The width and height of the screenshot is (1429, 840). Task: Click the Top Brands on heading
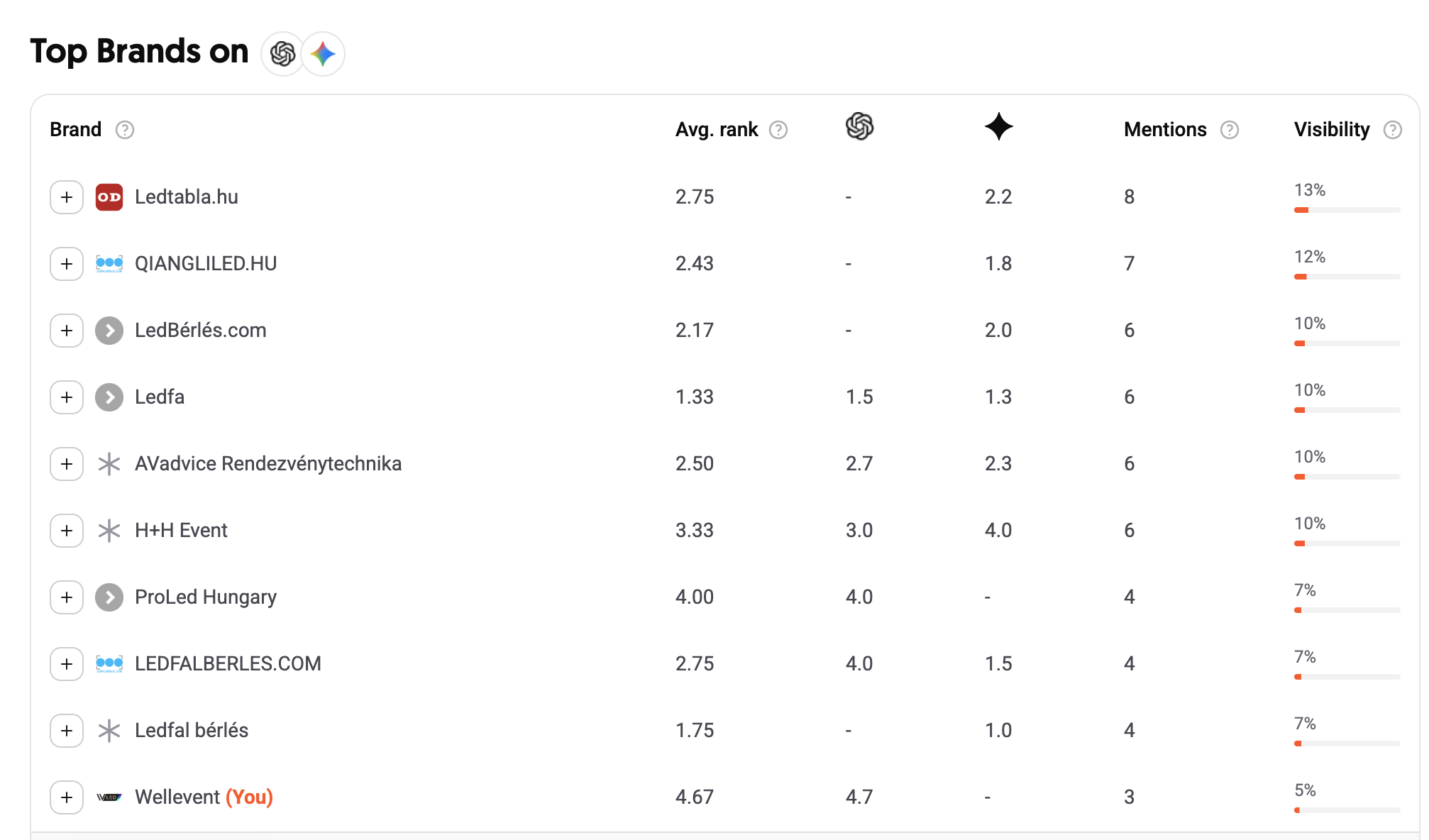coord(140,52)
